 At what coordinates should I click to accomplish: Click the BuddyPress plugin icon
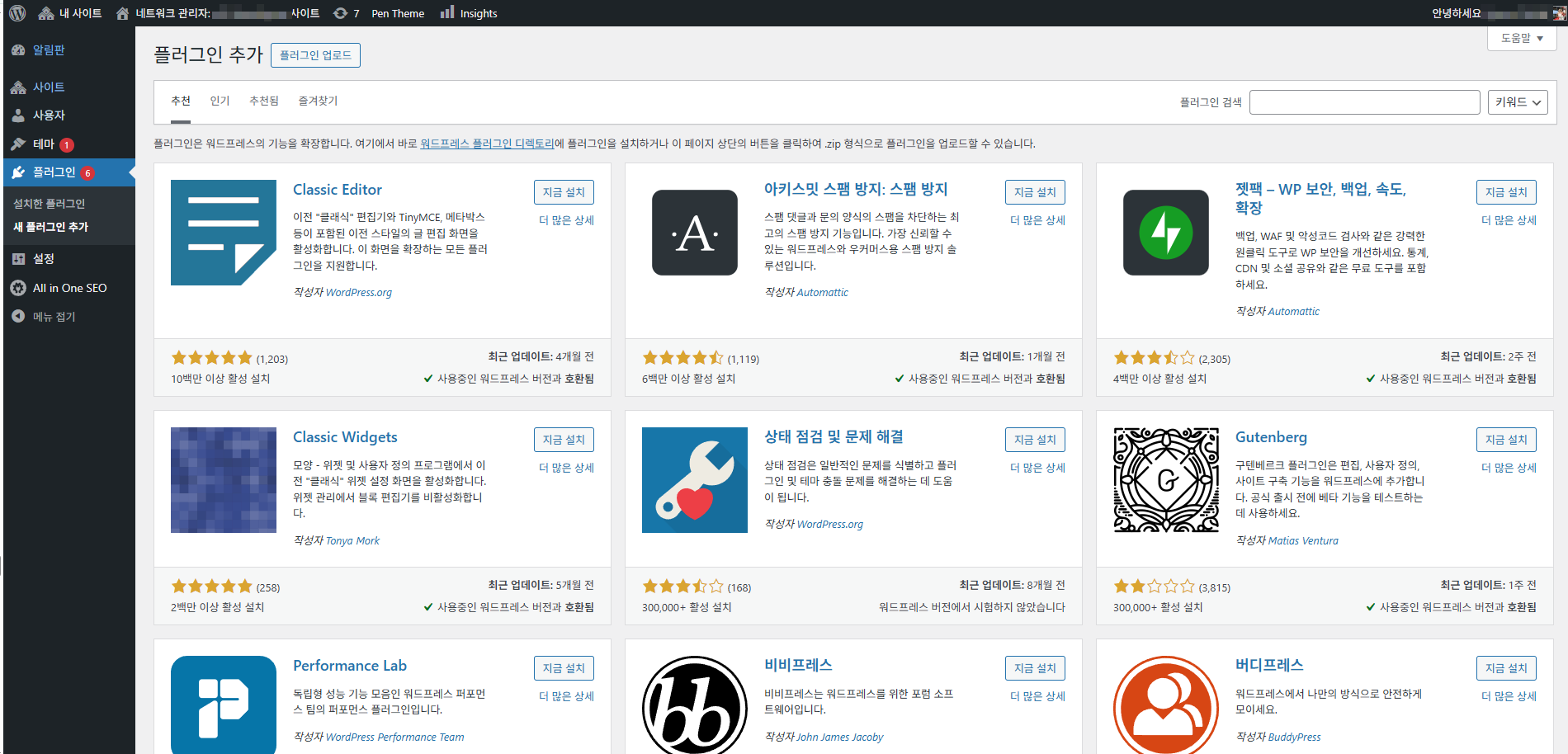(1166, 705)
